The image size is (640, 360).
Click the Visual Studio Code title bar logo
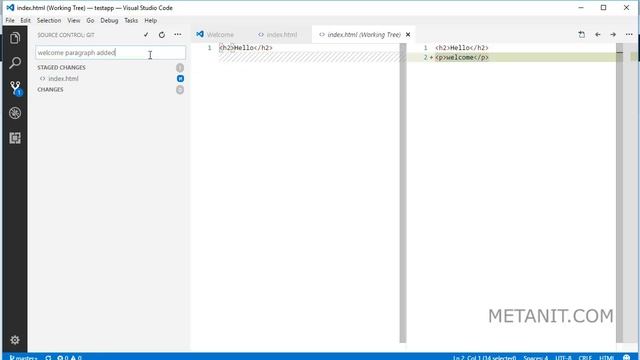click(x=10, y=8)
